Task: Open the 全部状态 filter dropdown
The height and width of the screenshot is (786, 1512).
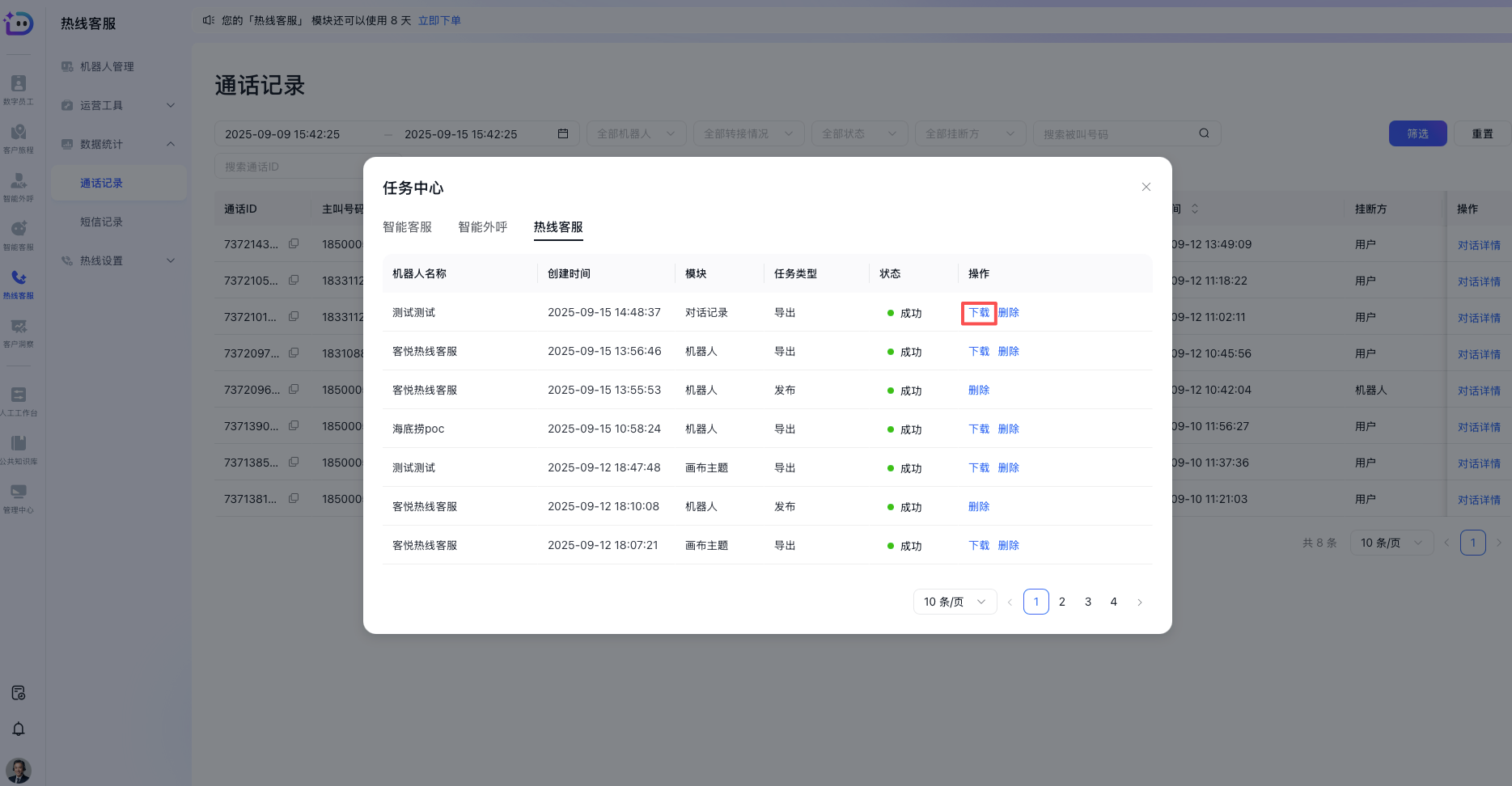Action: [x=859, y=133]
